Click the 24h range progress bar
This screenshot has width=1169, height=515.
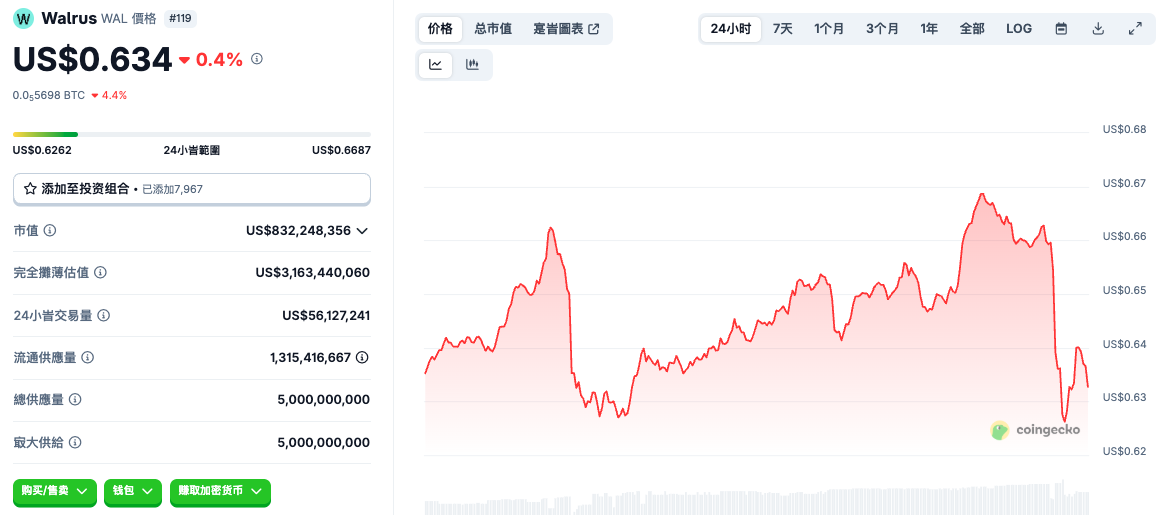pyautogui.click(x=192, y=134)
